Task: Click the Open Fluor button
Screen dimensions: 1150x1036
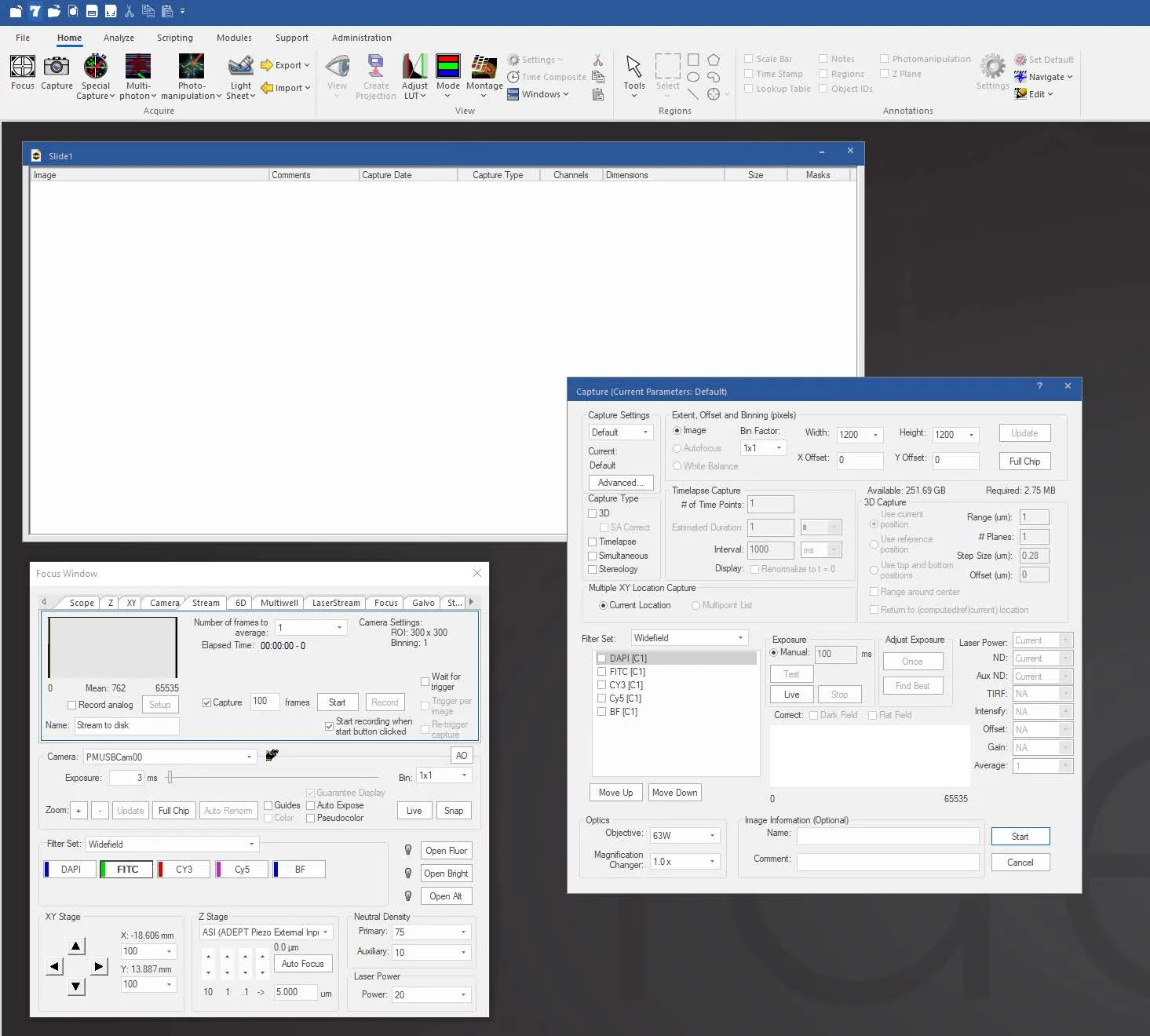Action: (x=446, y=851)
